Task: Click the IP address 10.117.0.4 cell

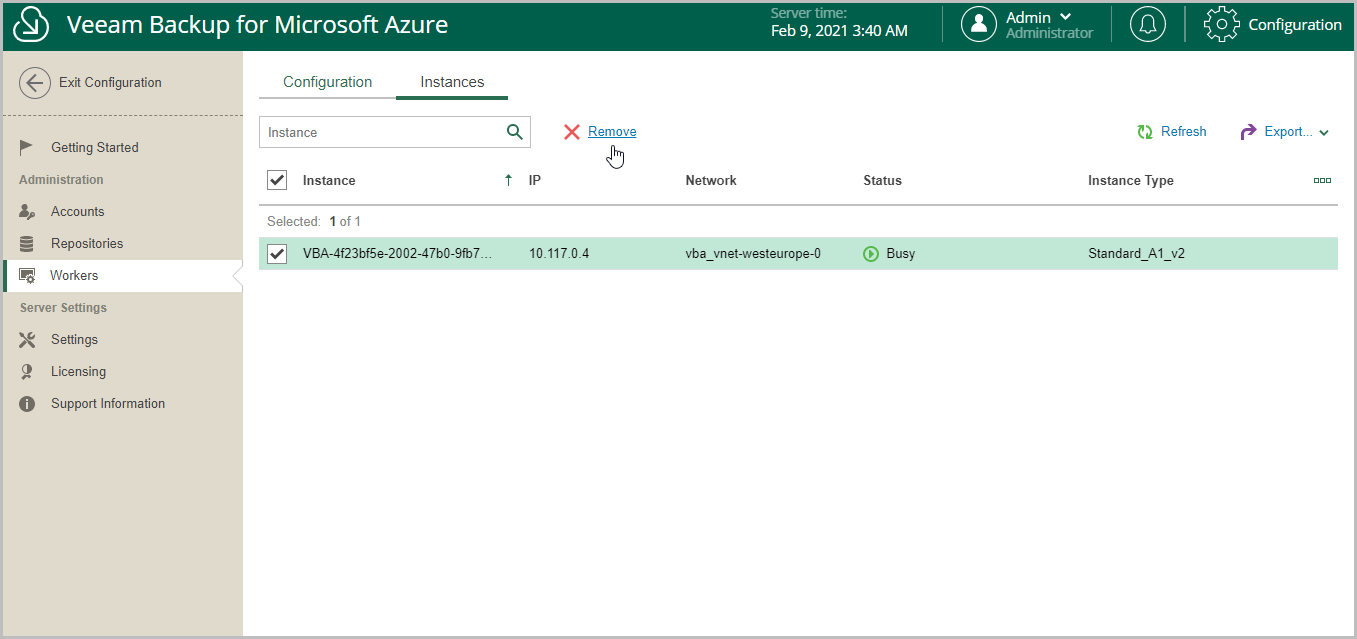Action: tap(559, 254)
